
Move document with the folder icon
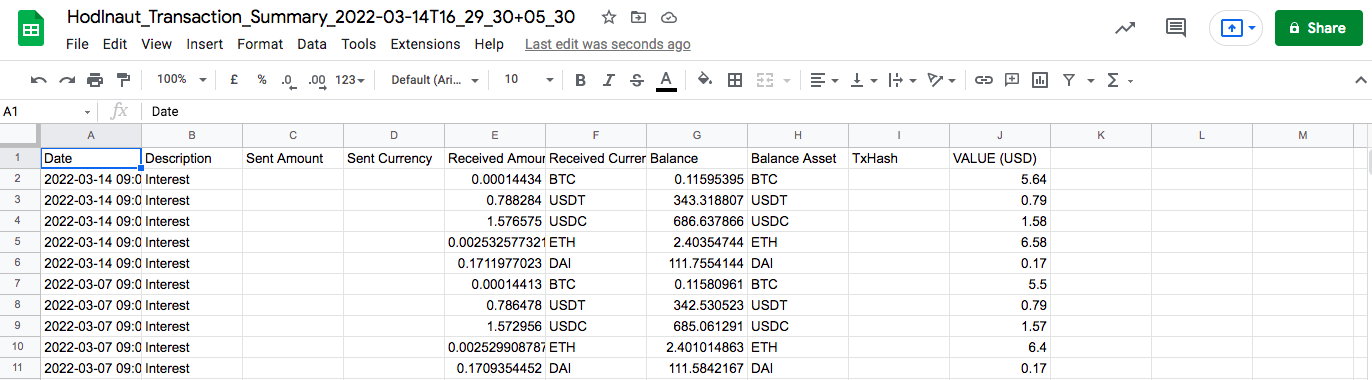click(639, 18)
